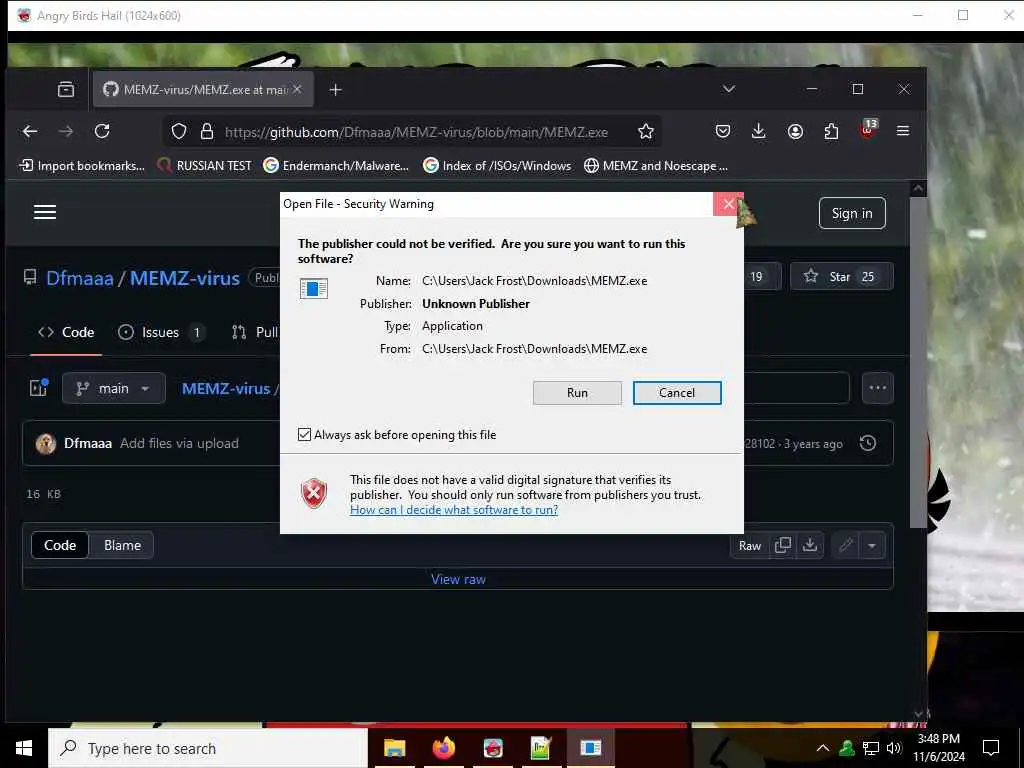Screen dimensions: 1024x768
Task: Open Endermanch/Malware bookmark
Action: (336, 166)
